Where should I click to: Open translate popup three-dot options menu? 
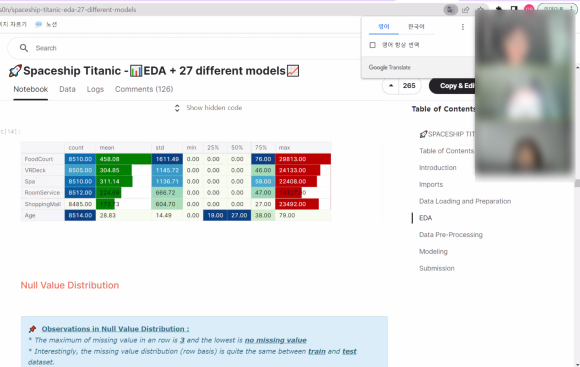coord(463,27)
